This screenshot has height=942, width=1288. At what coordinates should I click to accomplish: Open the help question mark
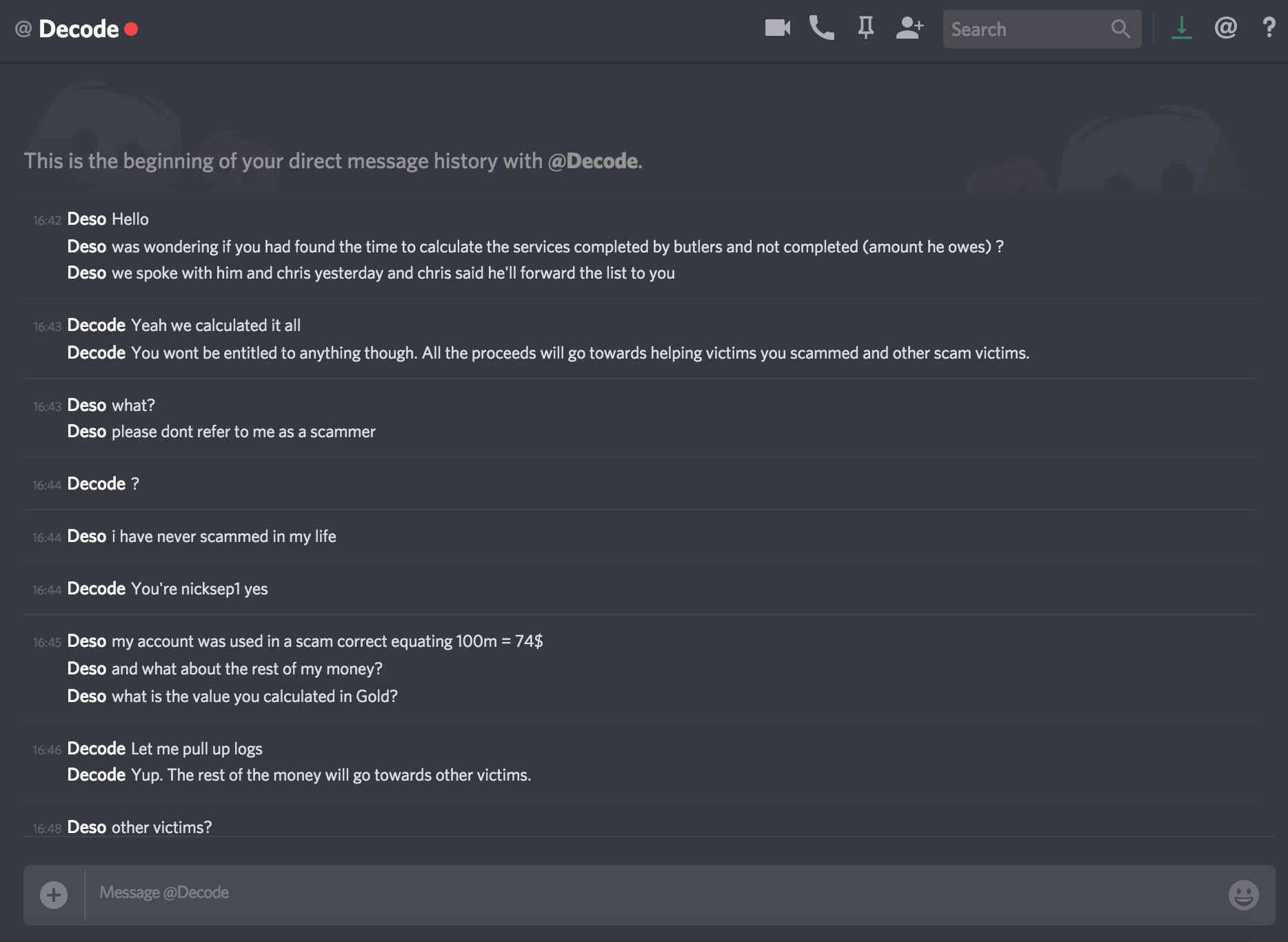(x=1269, y=28)
